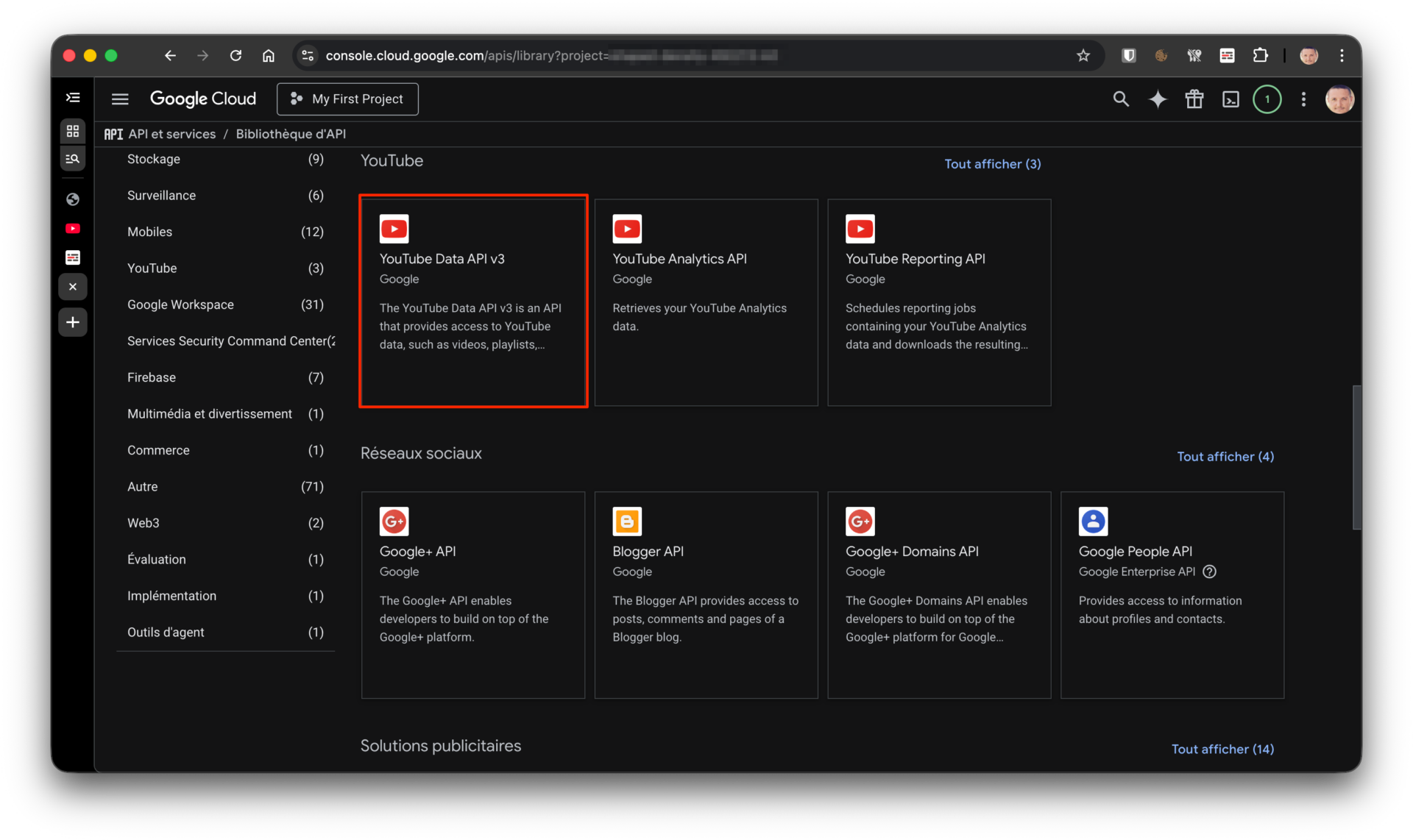1413x840 pixels.
Task: Open the Google+ API card
Action: pos(473,594)
